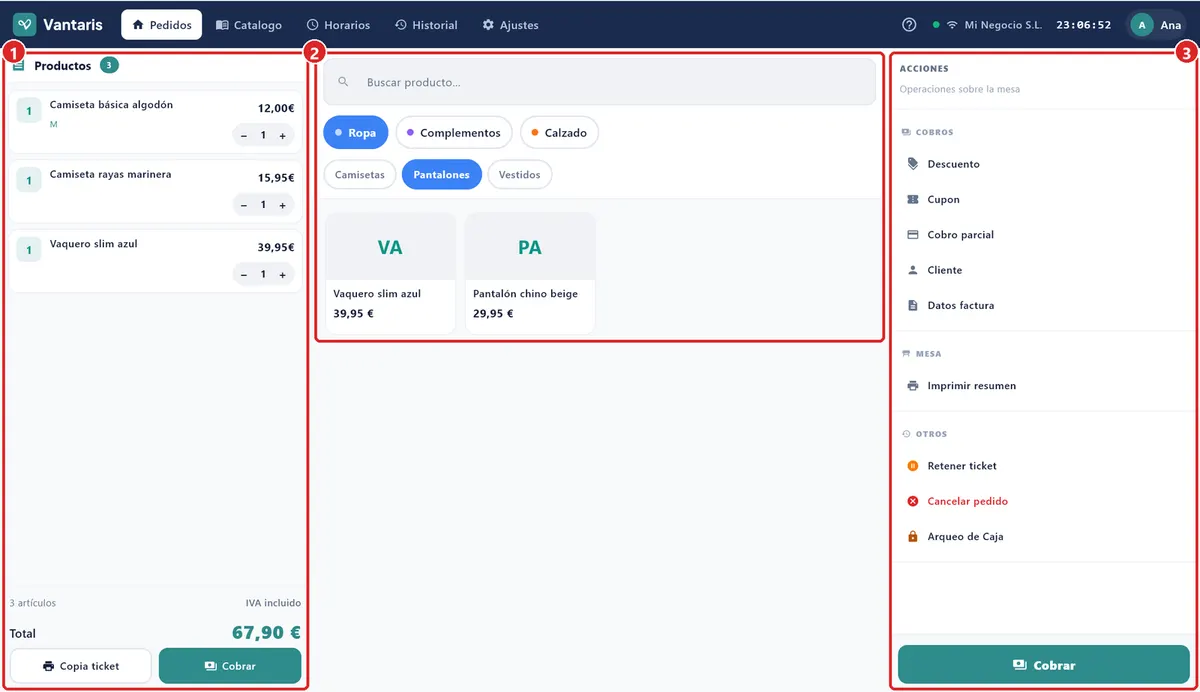Viewport: 1200px width, 692px height.
Task: Click the Cobro parcial card icon
Action: click(x=912, y=235)
